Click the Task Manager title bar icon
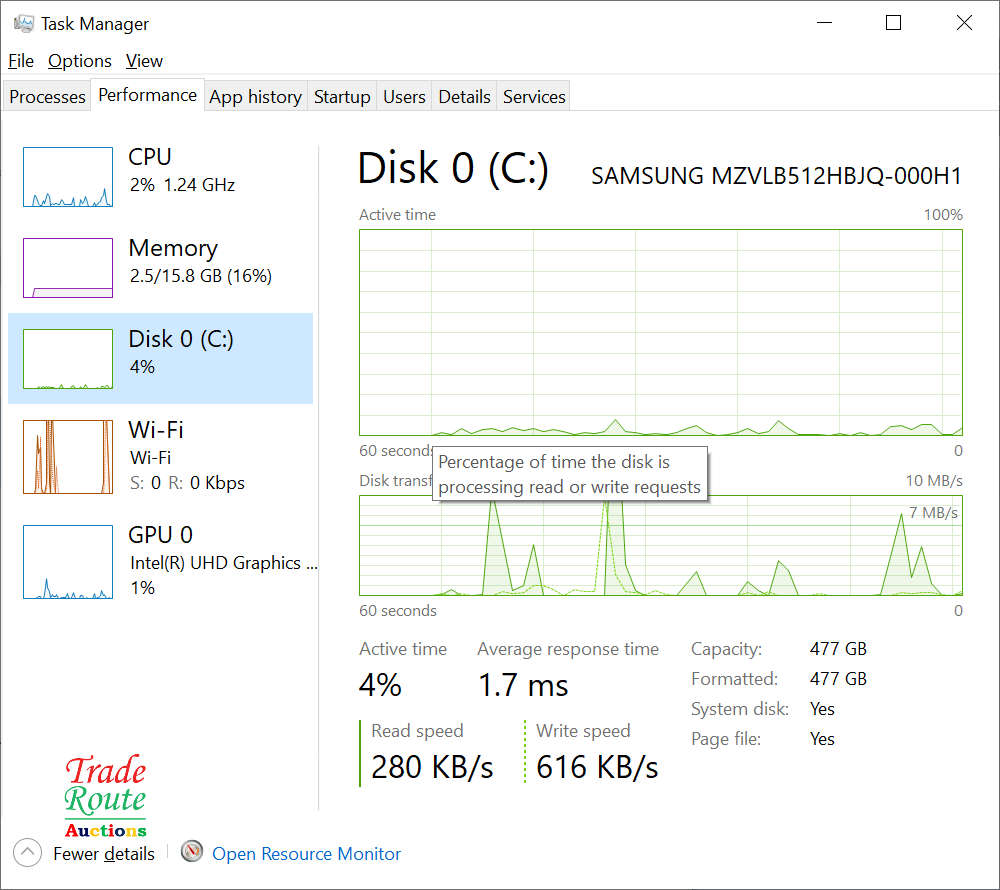Image resolution: width=1000 pixels, height=890 pixels. point(24,23)
